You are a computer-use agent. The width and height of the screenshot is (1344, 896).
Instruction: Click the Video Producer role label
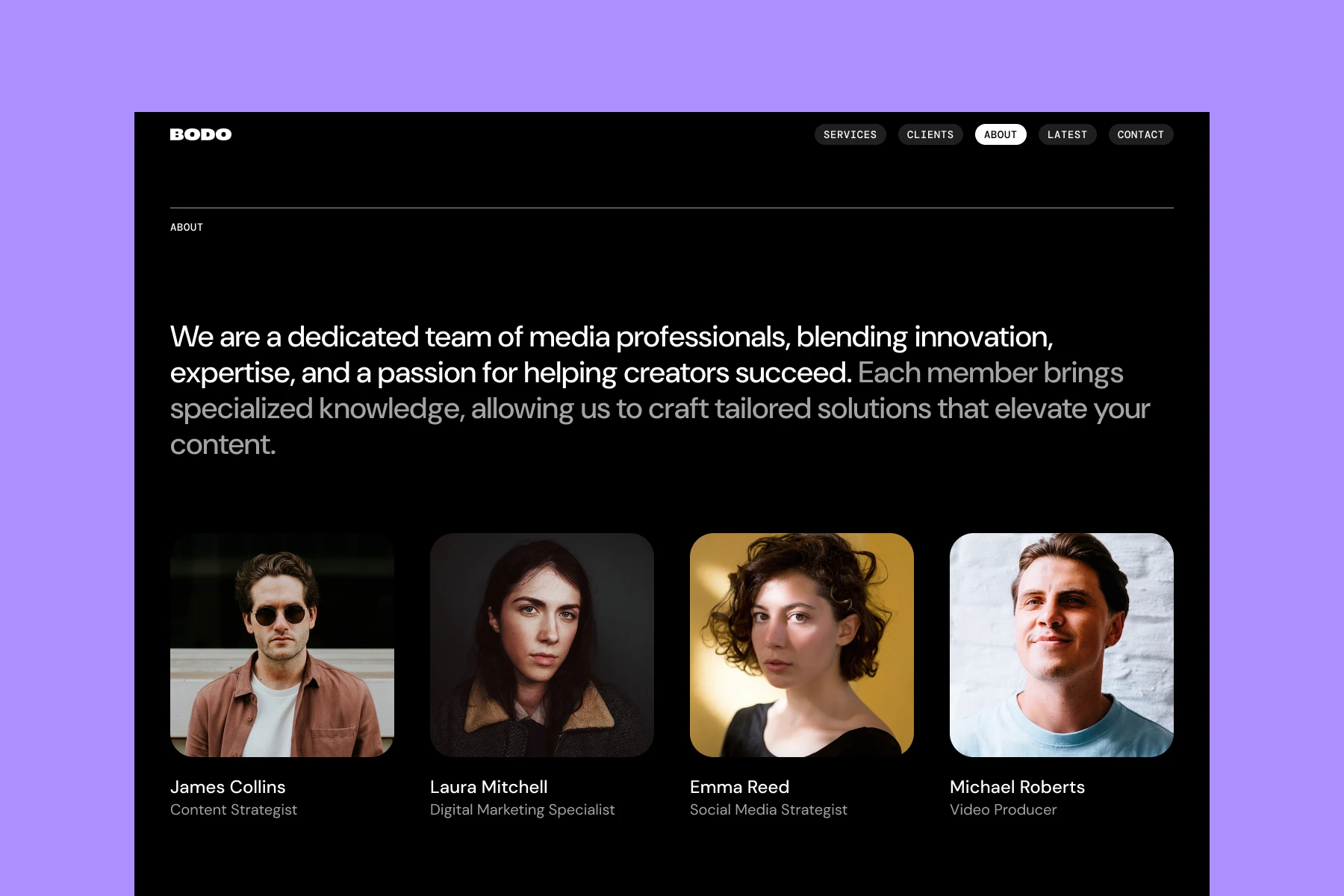pos(1003,809)
